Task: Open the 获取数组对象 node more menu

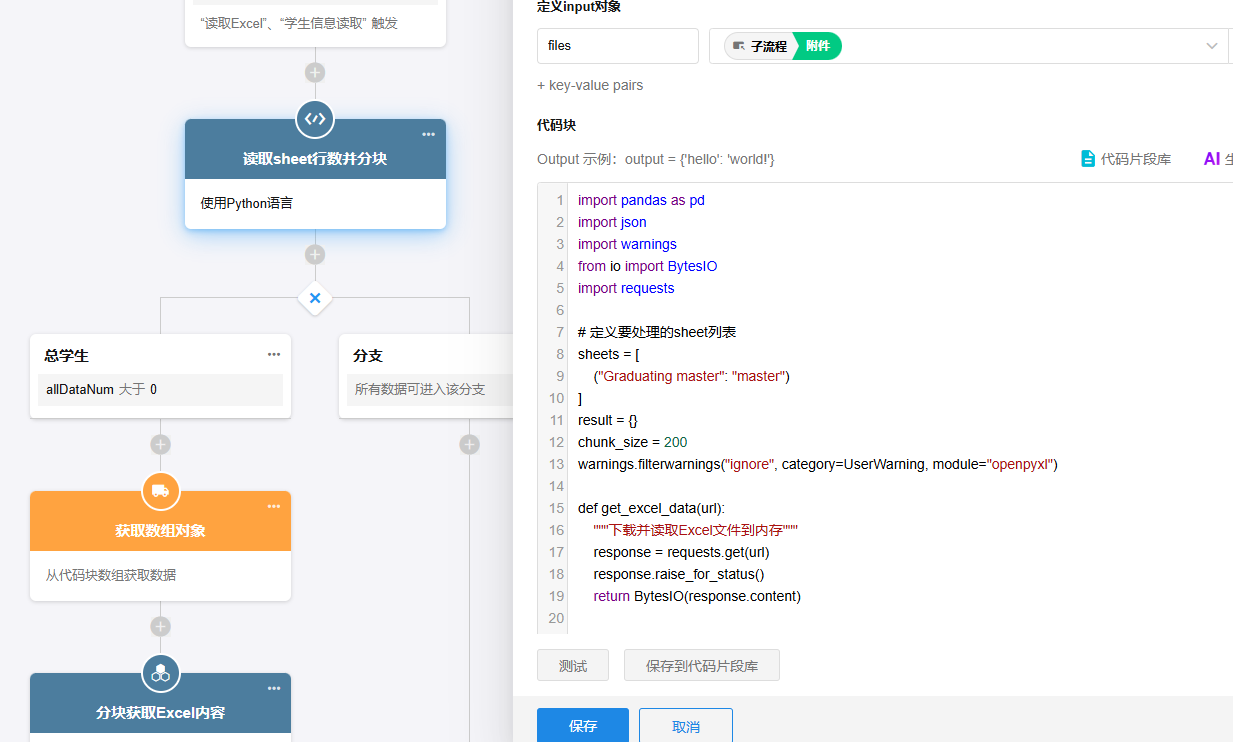Action: tap(274, 506)
